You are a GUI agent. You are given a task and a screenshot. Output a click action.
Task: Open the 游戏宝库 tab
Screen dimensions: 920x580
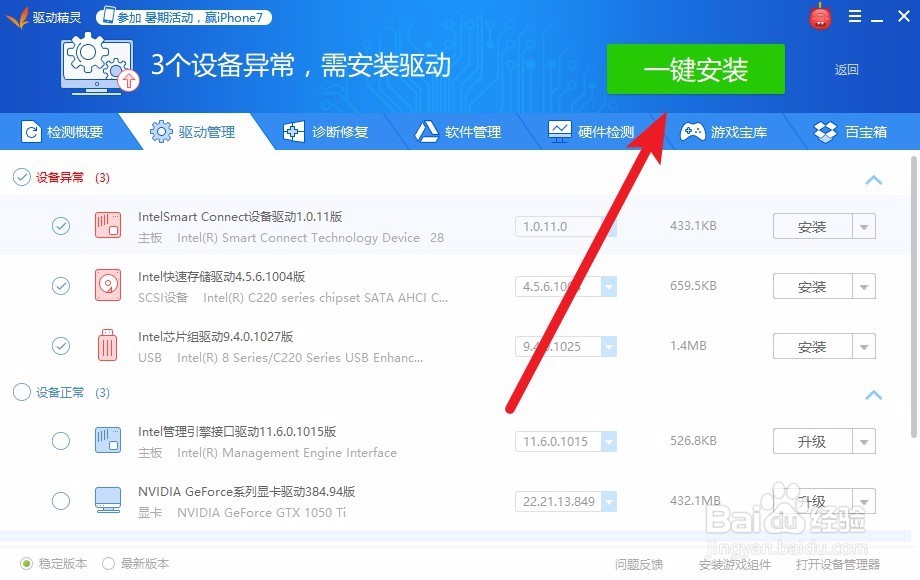pos(724,132)
